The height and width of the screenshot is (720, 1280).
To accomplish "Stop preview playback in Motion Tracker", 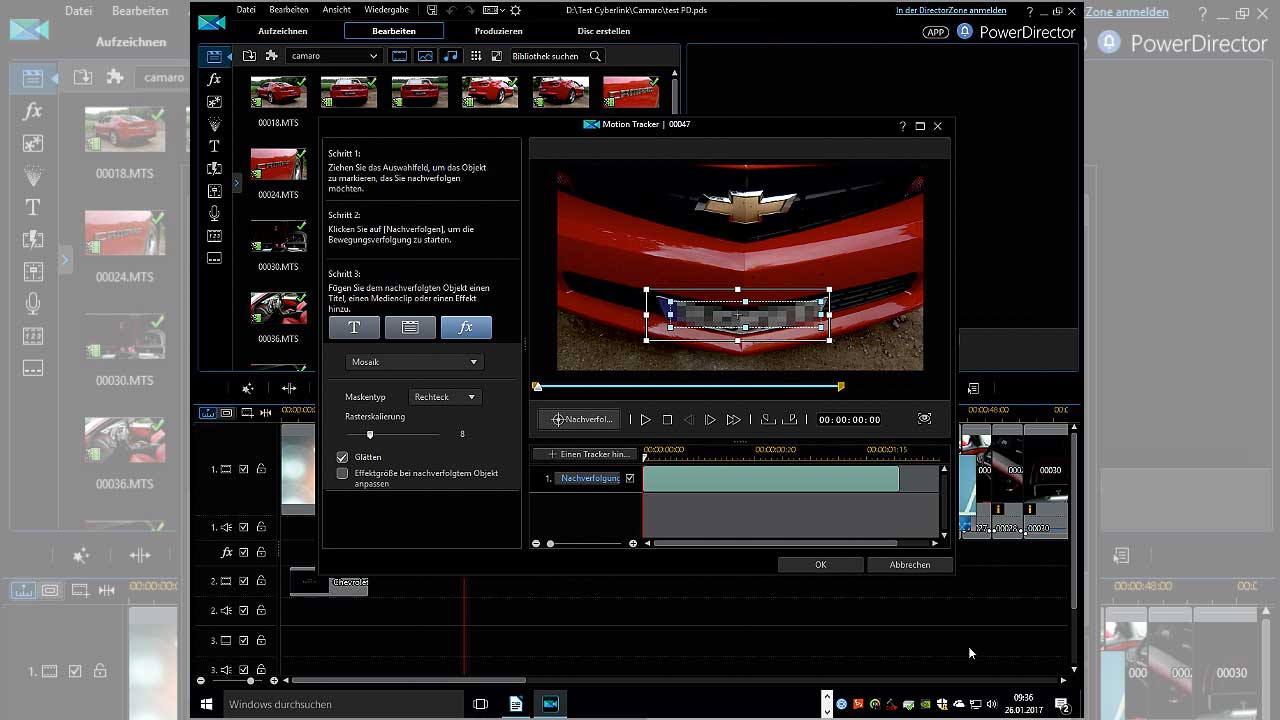I will (x=667, y=420).
